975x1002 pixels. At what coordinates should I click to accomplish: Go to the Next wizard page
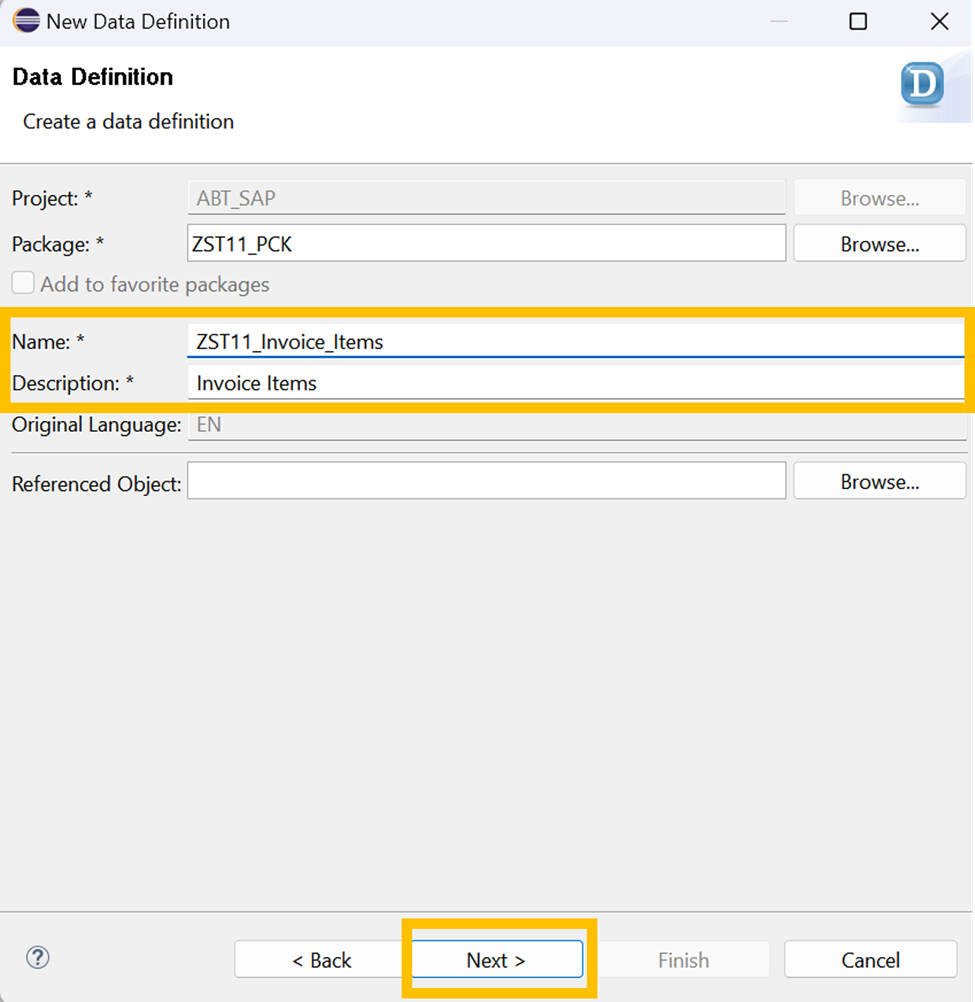pos(496,959)
